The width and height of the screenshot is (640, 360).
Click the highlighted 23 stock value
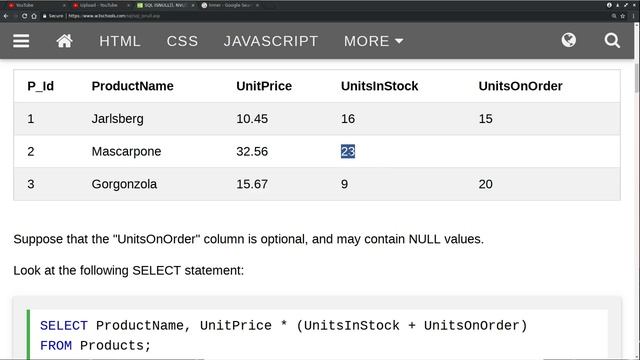pyautogui.click(x=348, y=151)
